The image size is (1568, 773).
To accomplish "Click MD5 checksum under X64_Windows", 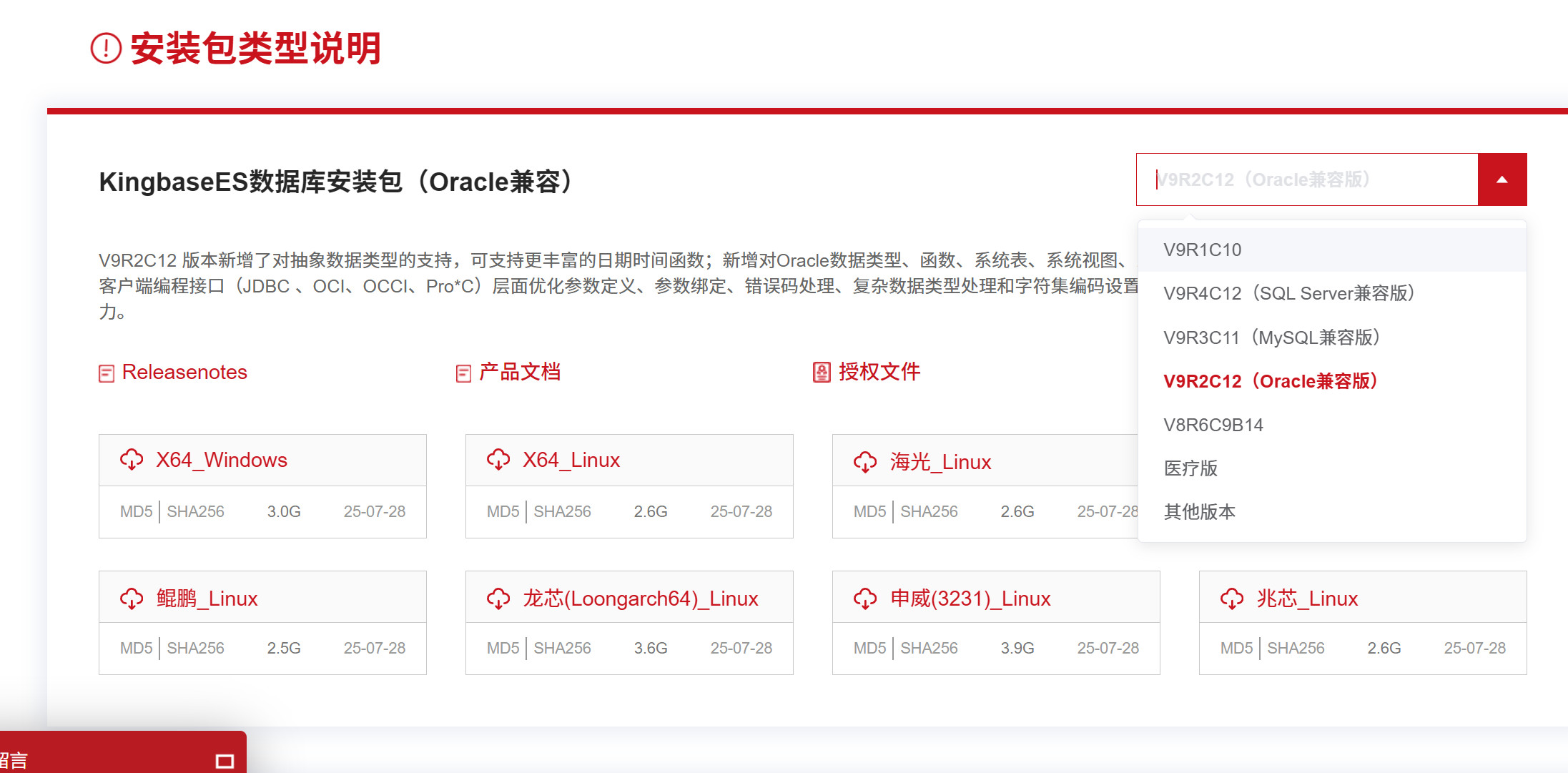I will pyautogui.click(x=136, y=511).
